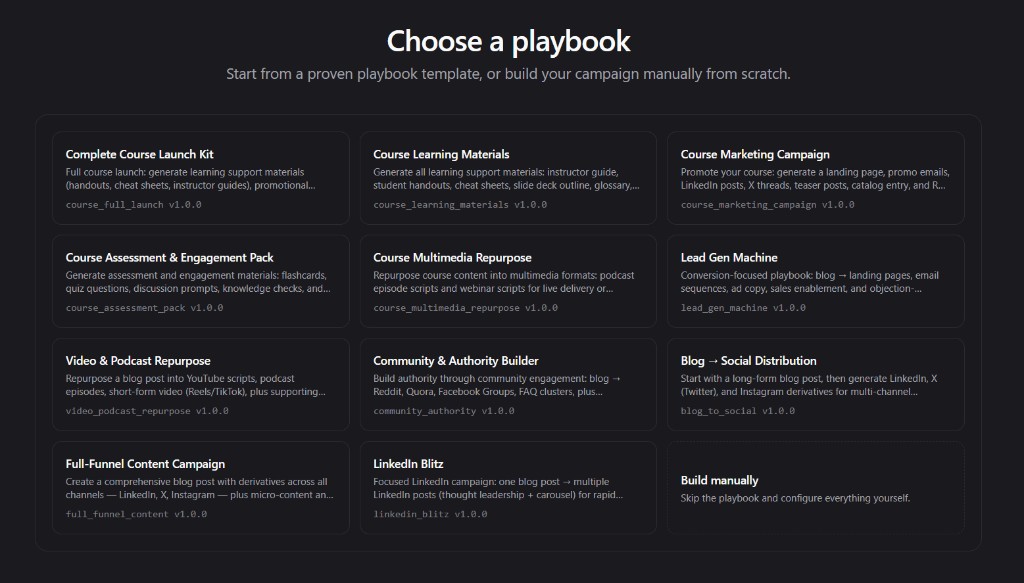The image size is (1024, 583).
Task: Pick the LinkedIn Blitz playbook
Action: (507, 488)
